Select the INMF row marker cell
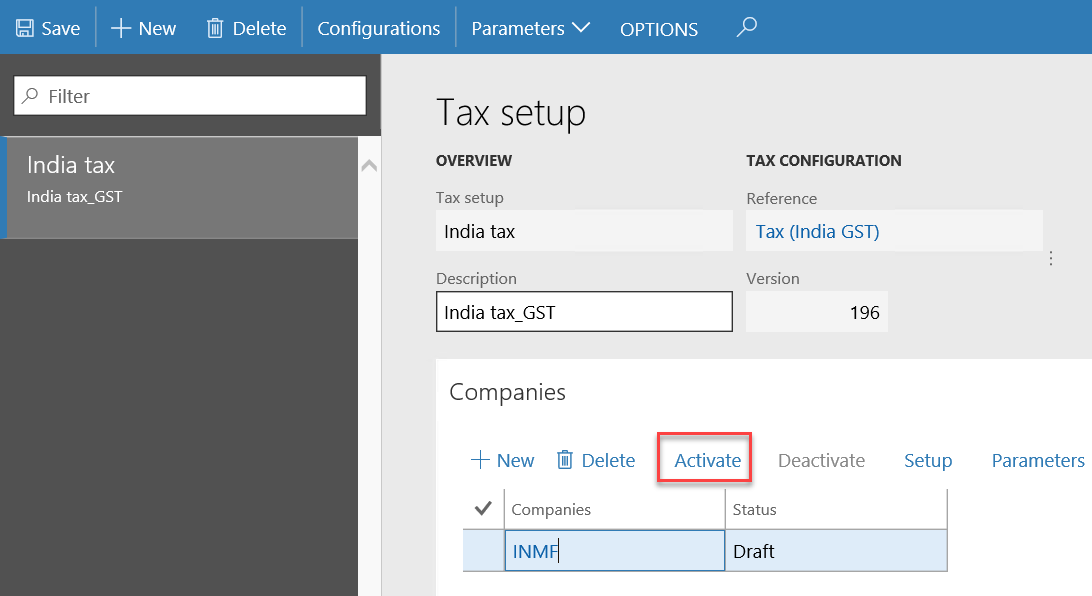Viewport: 1092px width, 596px height. click(484, 551)
